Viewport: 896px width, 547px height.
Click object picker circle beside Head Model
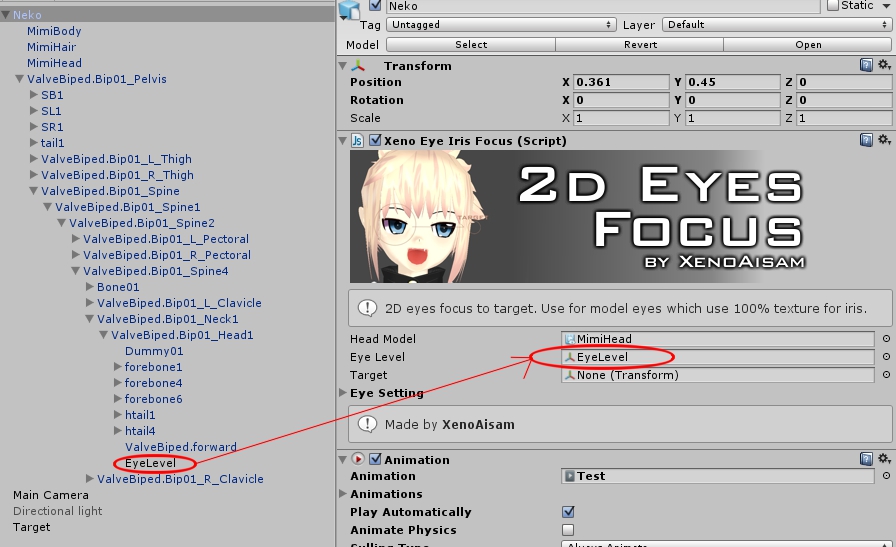(885, 339)
